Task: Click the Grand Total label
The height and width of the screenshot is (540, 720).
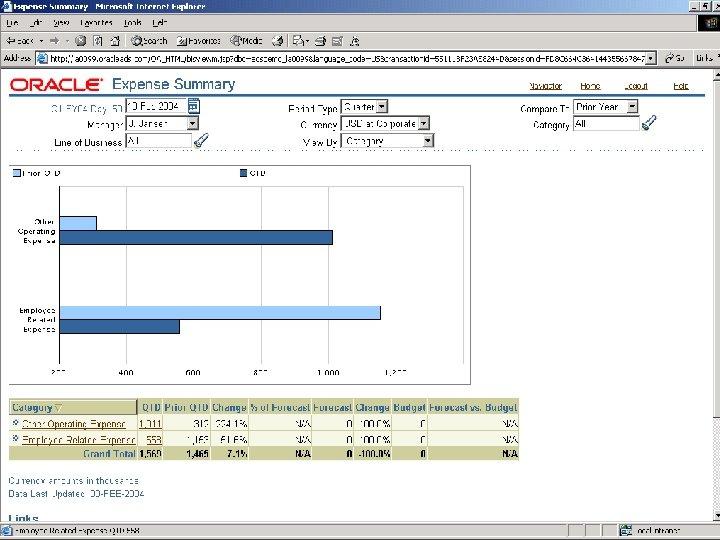Action: coord(109,454)
